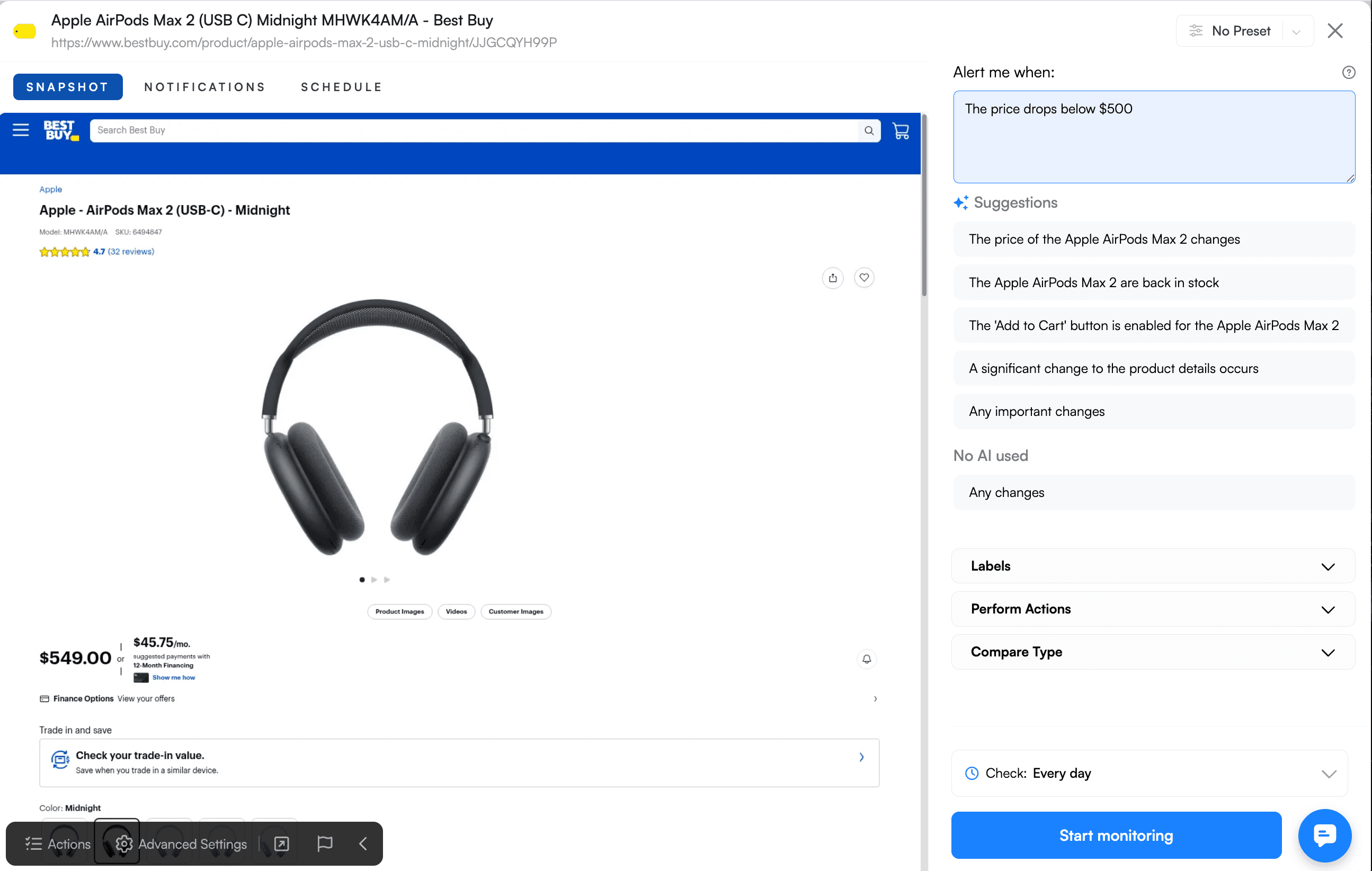Click the Apple brand link
Image resolution: width=1372 pixels, height=871 pixels.
coord(51,189)
